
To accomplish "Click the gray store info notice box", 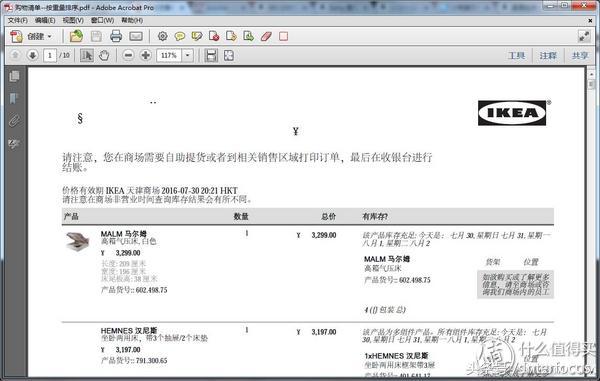I will 515,284.
